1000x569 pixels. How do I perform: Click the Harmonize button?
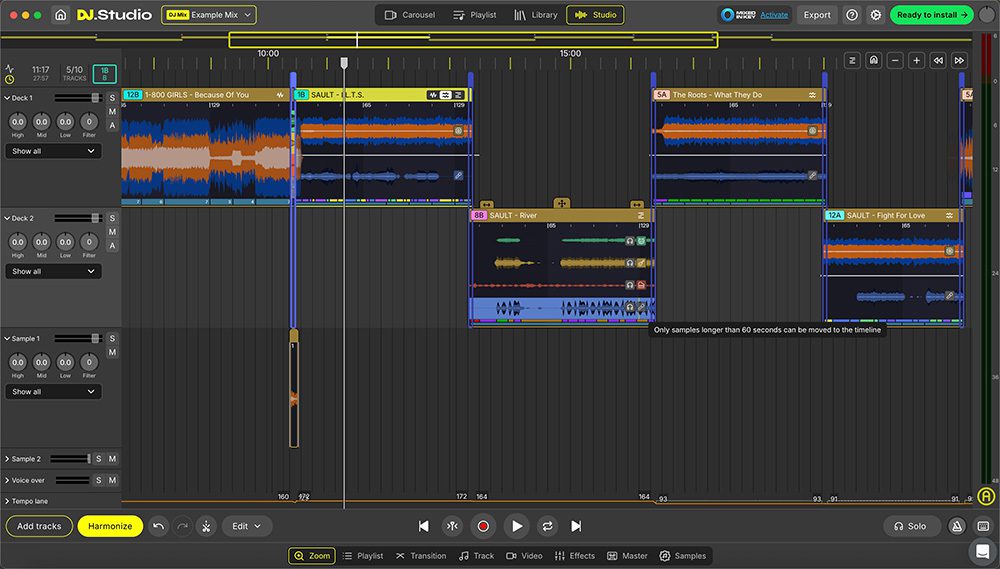(x=110, y=526)
